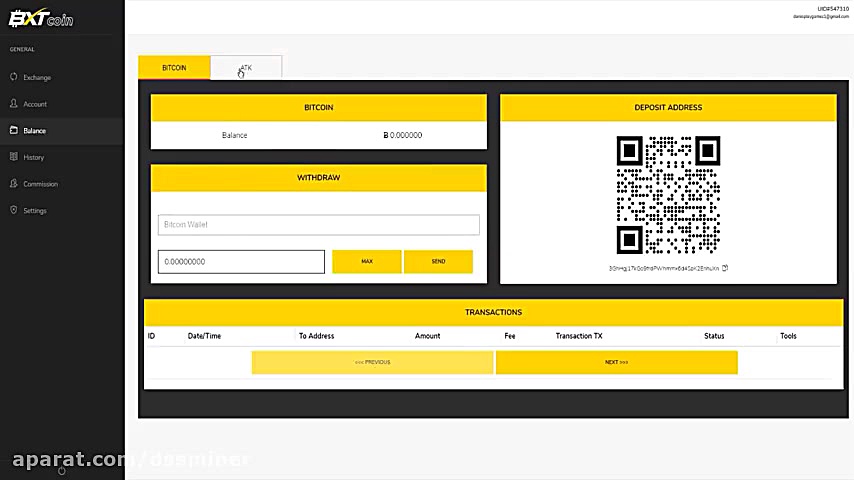Click the BXT coin logo
Viewport: 854px width, 480px height.
pyautogui.click(x=41, y=19)
